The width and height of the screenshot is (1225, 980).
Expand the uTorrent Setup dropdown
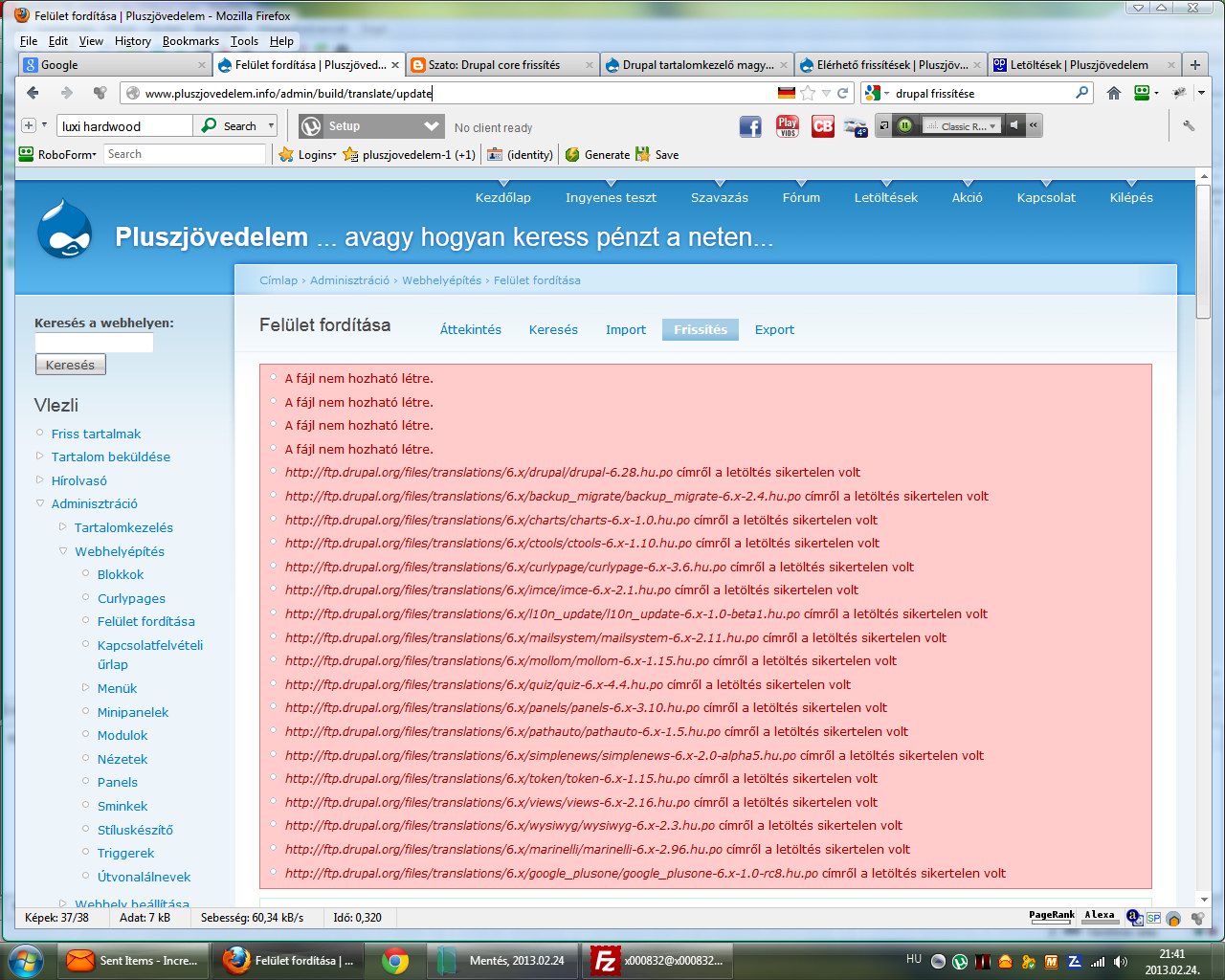(x=432, y=126)
